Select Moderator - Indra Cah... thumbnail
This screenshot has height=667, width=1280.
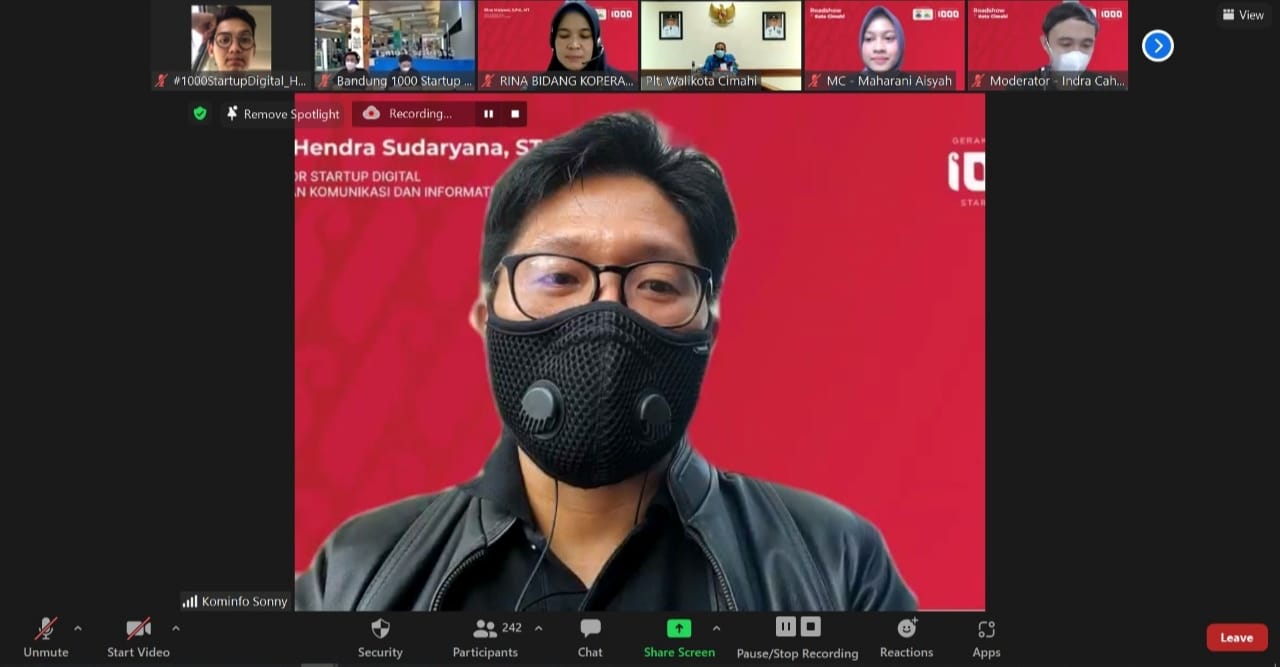1047,46
